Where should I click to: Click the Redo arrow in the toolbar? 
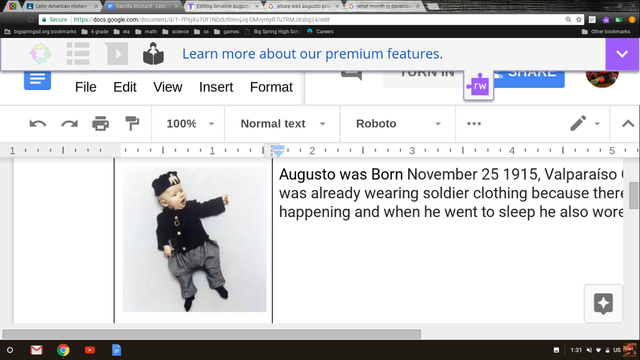click(69, 124)
